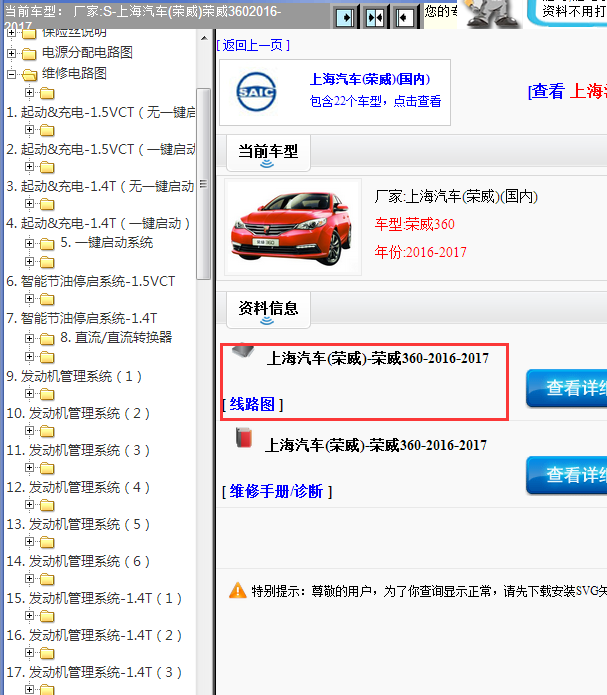607x695 pixels.
Task: Click the SAIC brand logo
Action: 256,92
